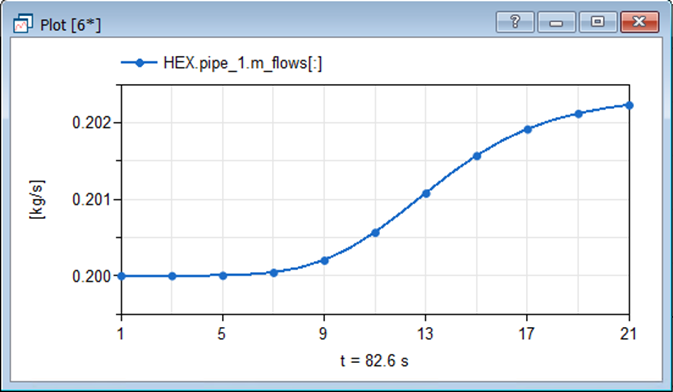This screenshot has height=392, width=673.
Task: Click the data point at x value 9
Action: (x=324, y=261)
